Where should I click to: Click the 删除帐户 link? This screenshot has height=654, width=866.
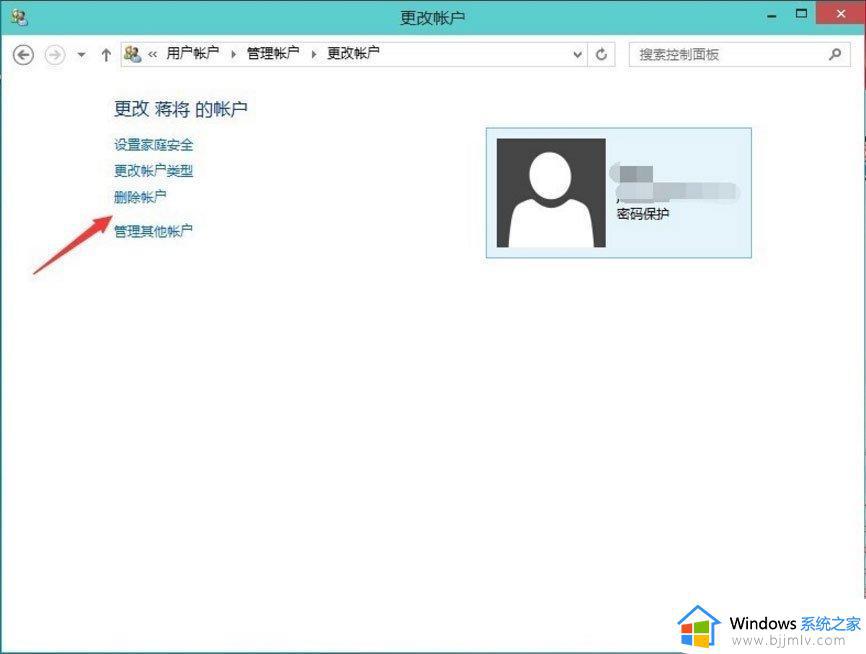(x=140, y=197)
